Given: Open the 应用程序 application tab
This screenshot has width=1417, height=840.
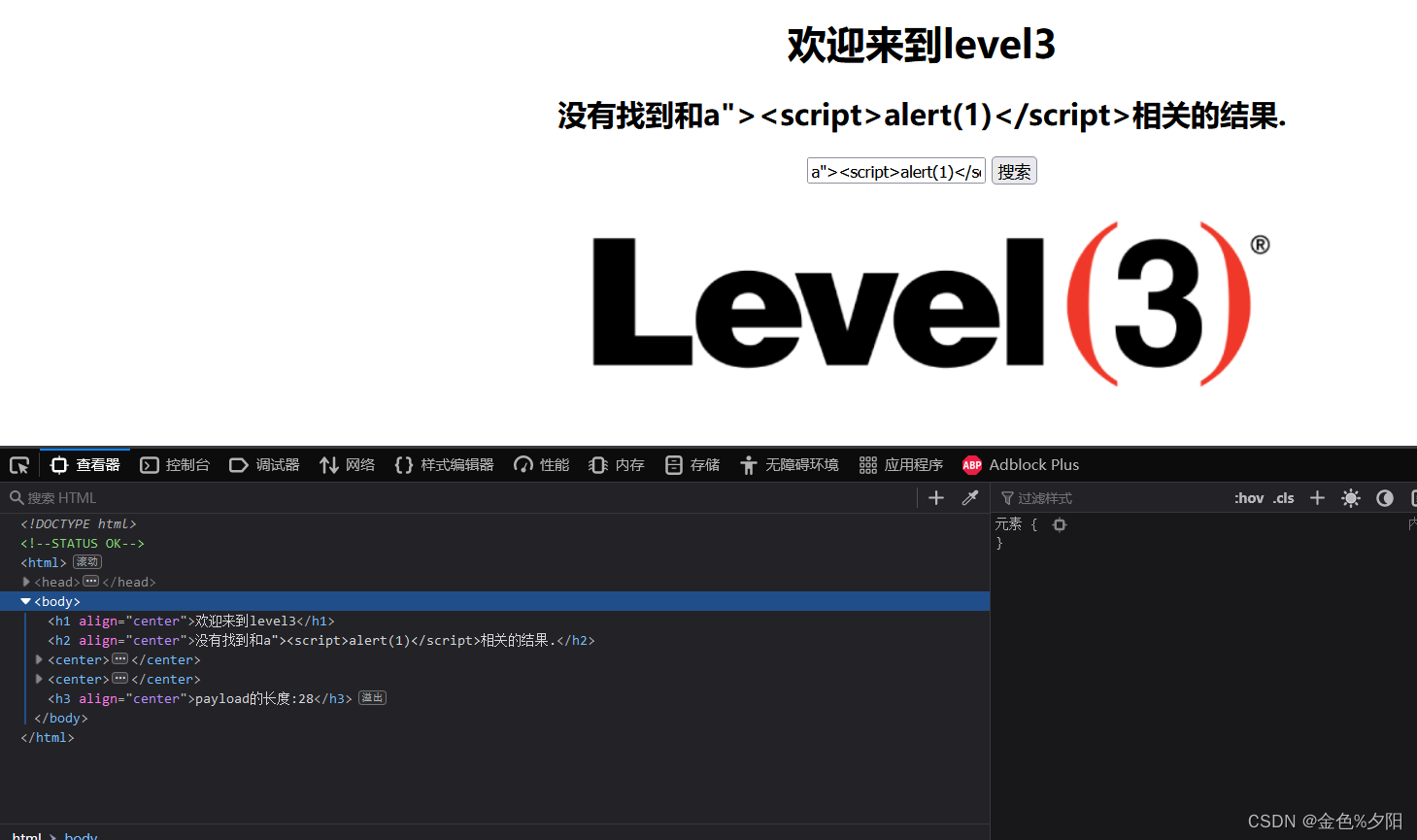Looking at the screenshot, I should [901, 465].
